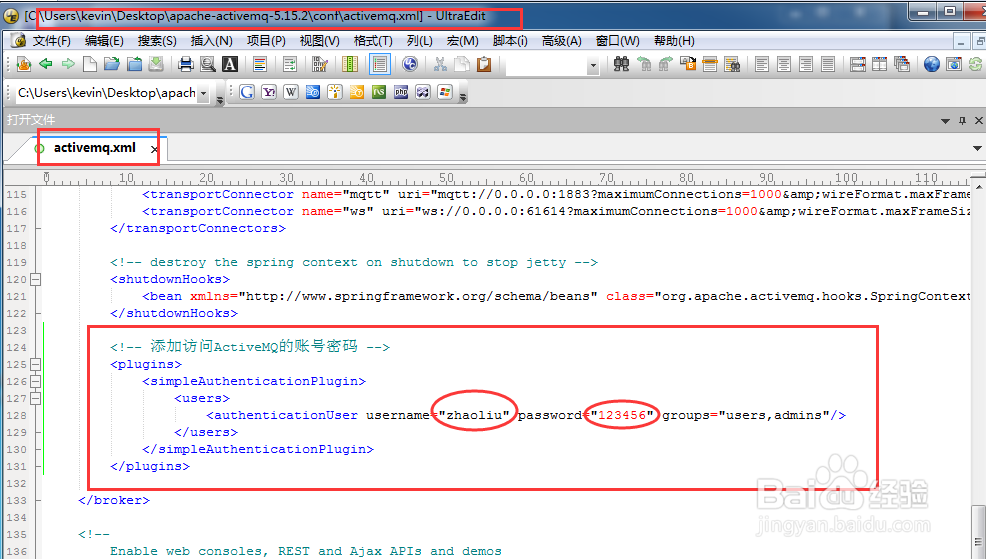Image resolution: width=986 pixels, height=559 pixels.
Task: Align text left icon
Action: pos(762,64)
